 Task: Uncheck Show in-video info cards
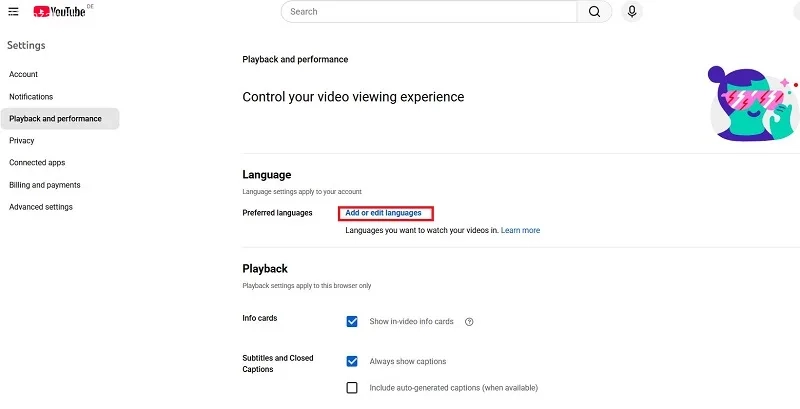(352, 321)
